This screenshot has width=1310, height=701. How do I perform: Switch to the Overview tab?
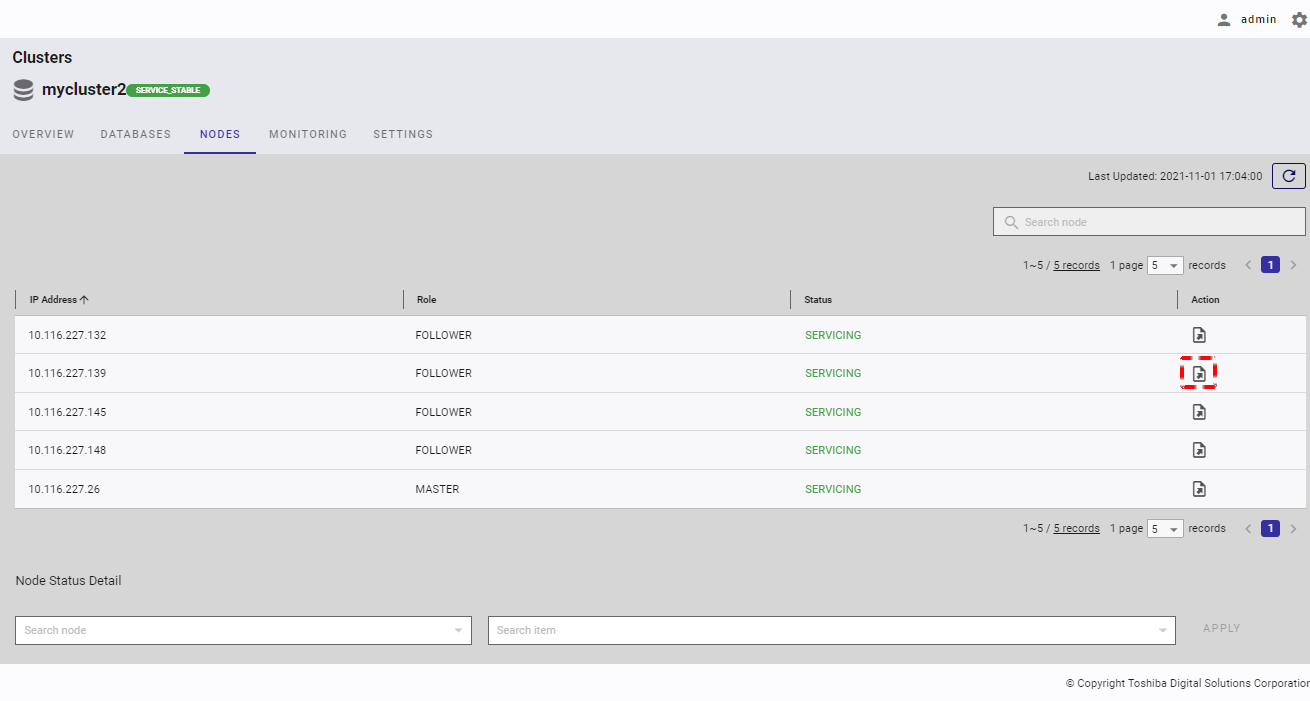43,134
